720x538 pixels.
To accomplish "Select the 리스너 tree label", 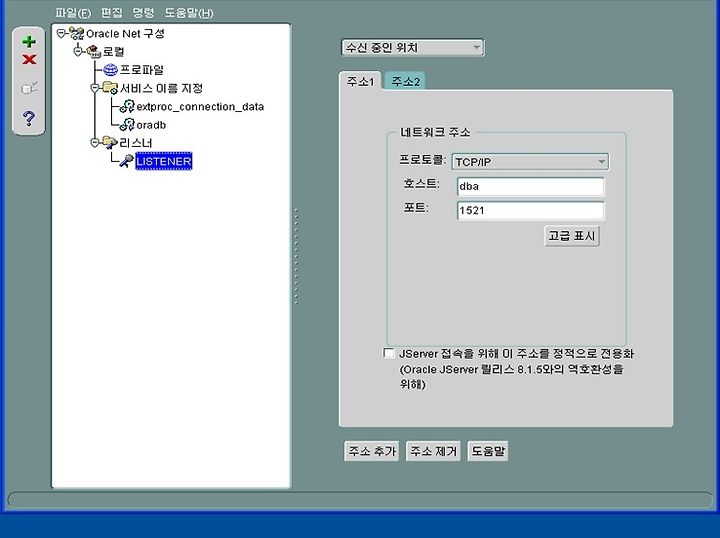I will pos(135,143).
